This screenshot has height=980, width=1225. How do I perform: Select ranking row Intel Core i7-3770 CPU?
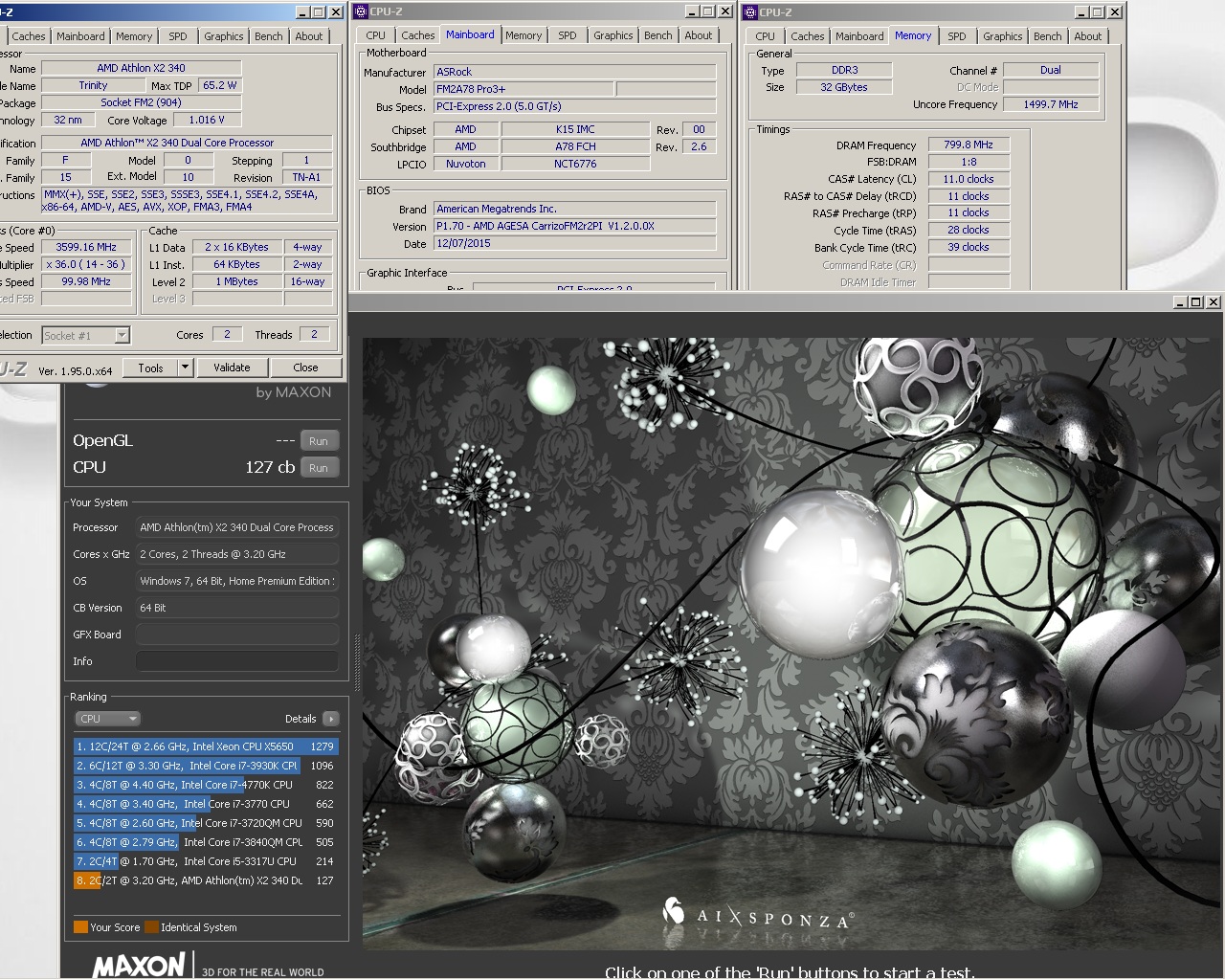tap(206, 804)
